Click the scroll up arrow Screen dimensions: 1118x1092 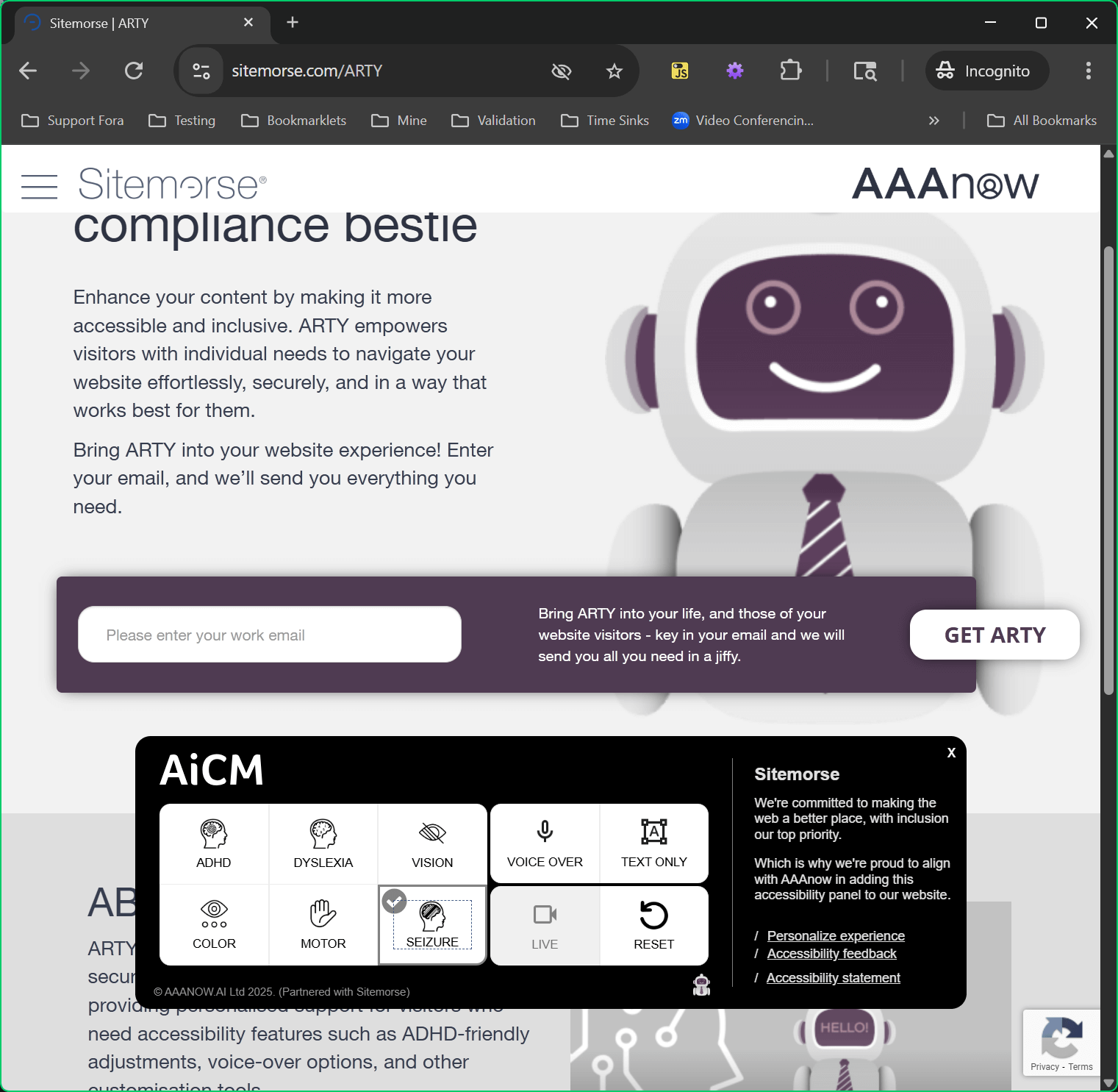[1109, 154]
